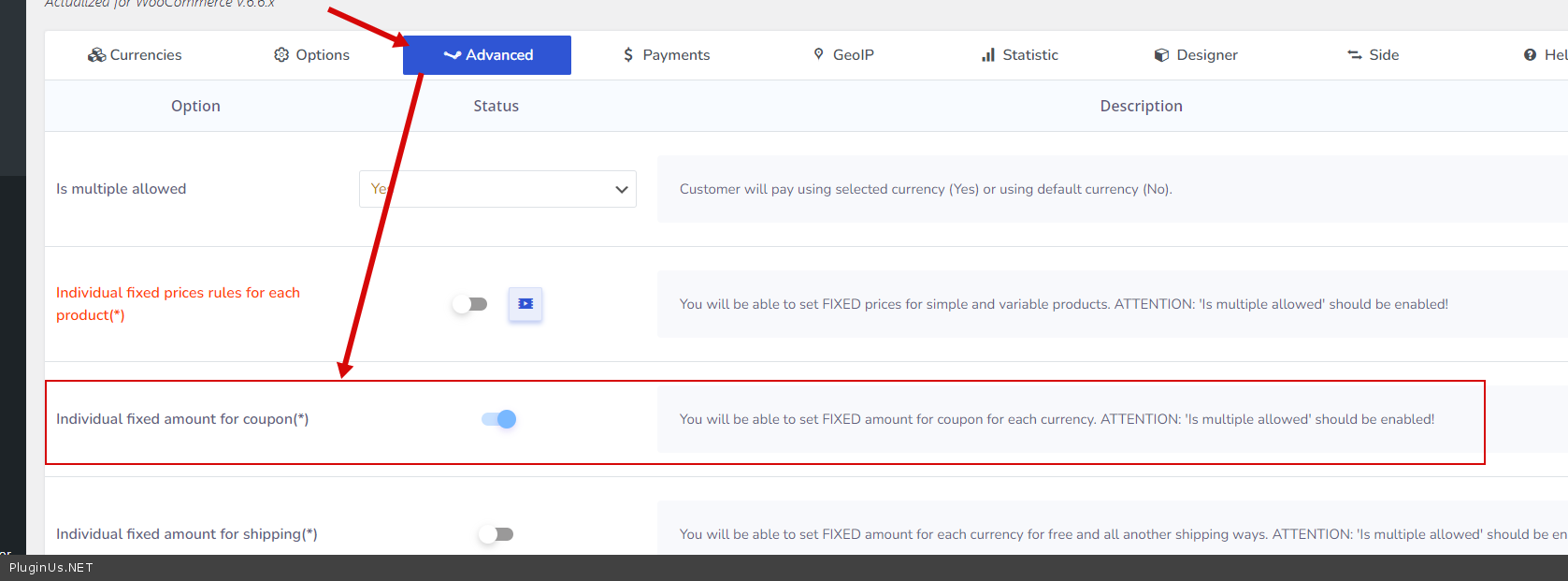Disable individual fixed amount for coupon
This screenshot has height=581, width=1568.
(x=498, y=419)
